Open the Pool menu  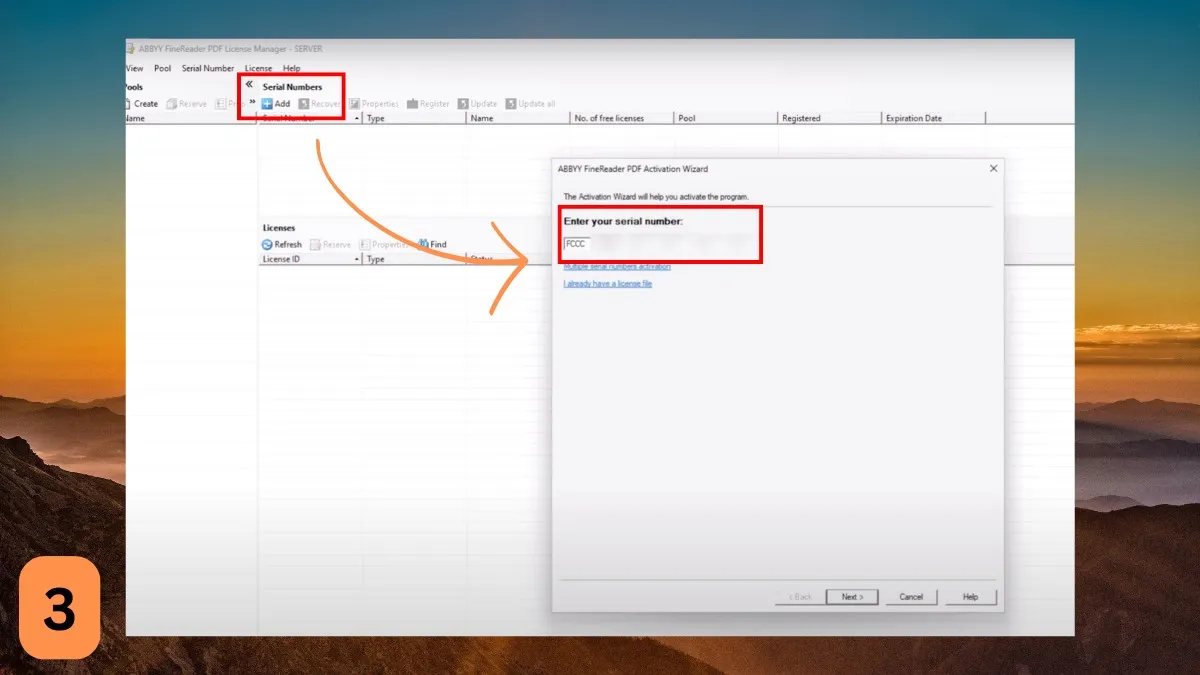pyautogui.click(x=162, y=69)
